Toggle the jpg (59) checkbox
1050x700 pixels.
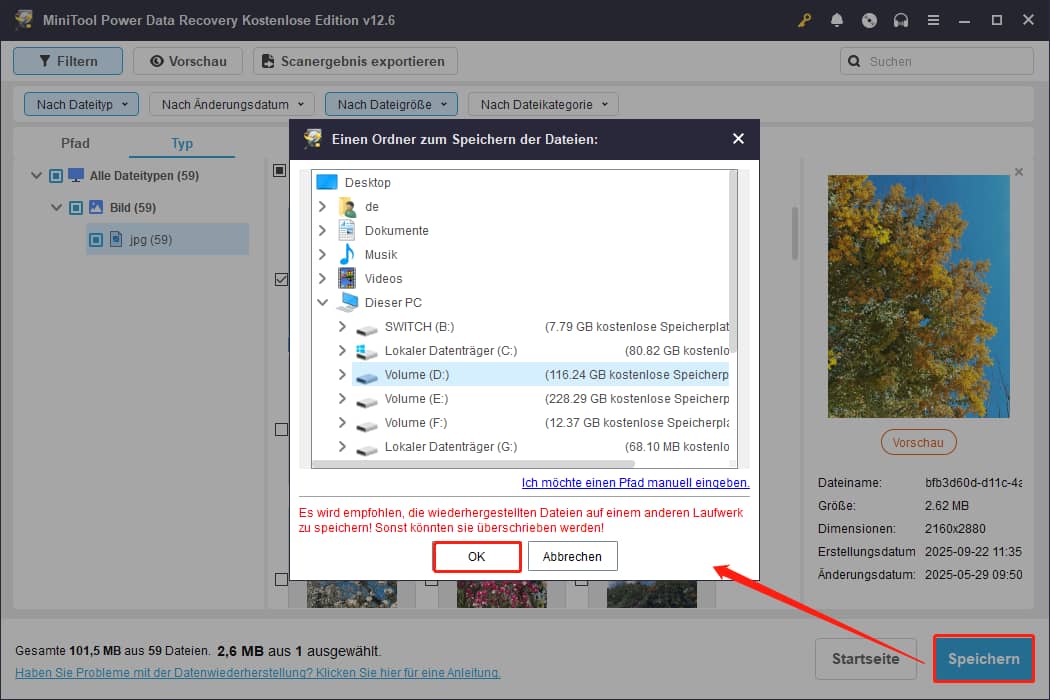(x=95, y=239)
